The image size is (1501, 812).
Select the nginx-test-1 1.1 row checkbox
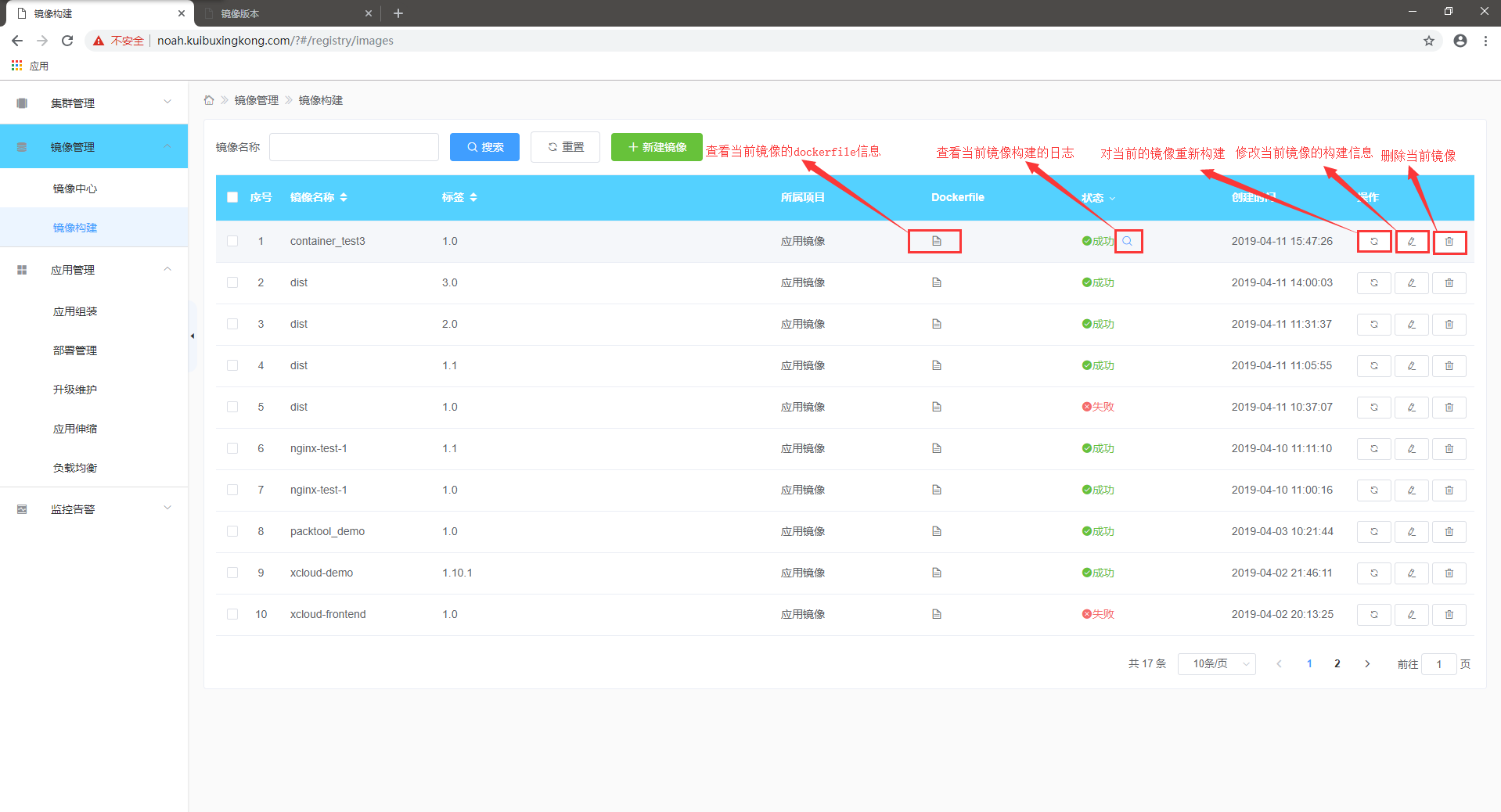coord(232,448)
